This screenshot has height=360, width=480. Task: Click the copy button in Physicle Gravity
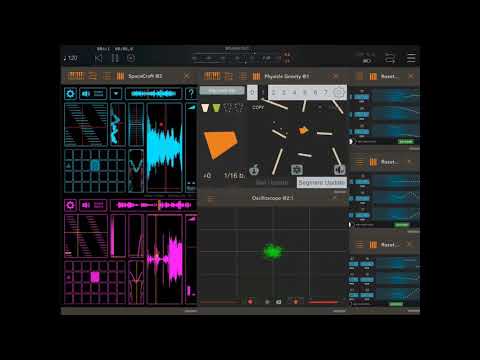coord(258,108)
